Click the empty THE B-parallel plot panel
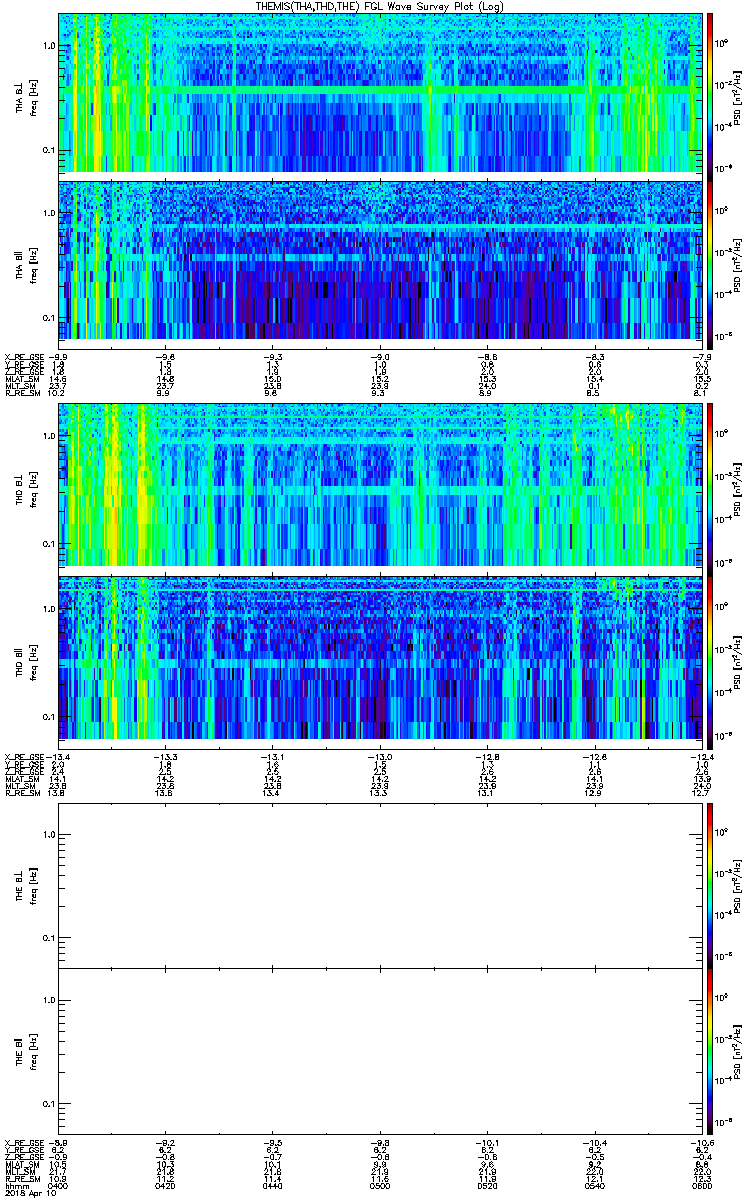The width and height of the screenshot is (750, 1200). point(381,1050)
